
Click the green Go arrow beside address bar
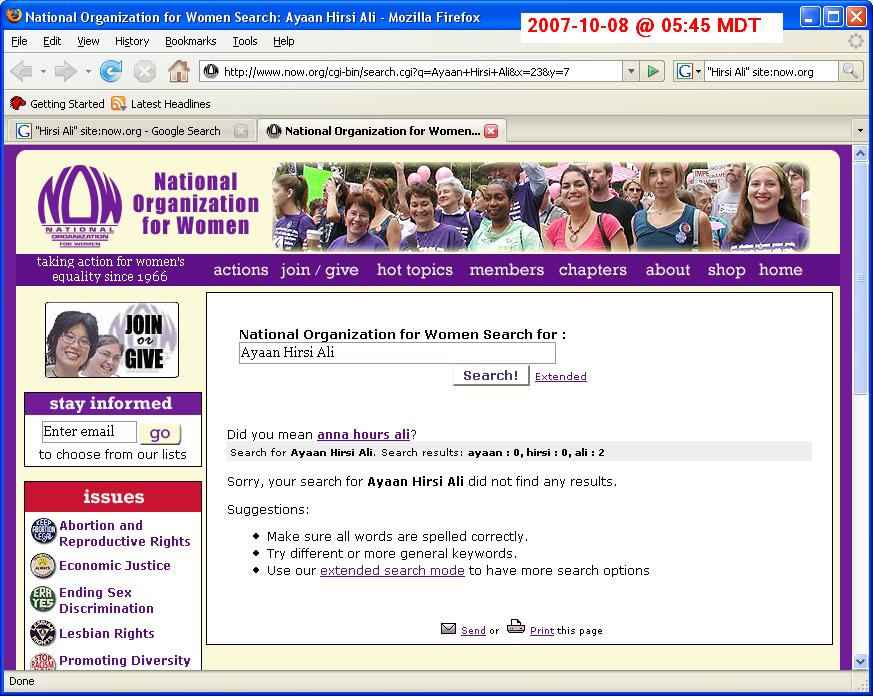tap(653, 71)
